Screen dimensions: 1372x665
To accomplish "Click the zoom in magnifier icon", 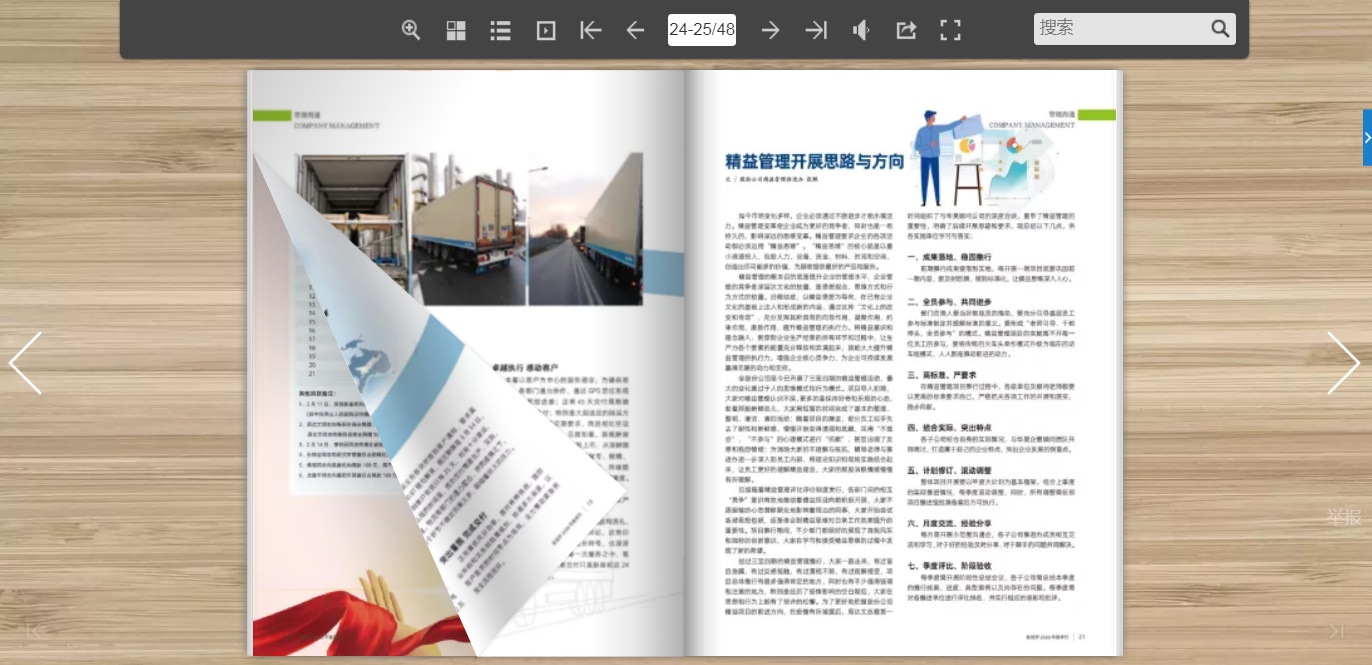I will [x=411, y=30].
